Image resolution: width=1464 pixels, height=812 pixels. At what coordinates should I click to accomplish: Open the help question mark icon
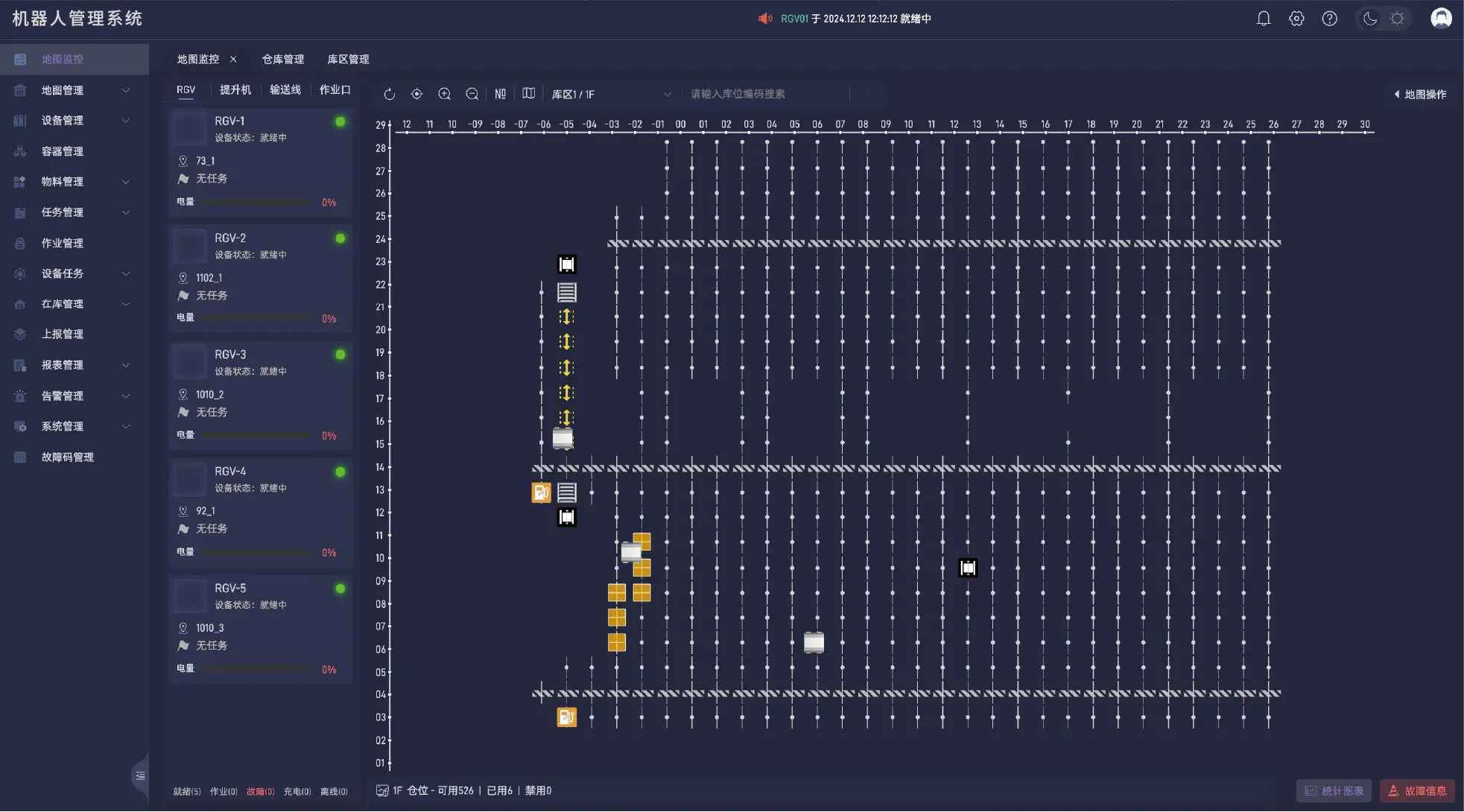1330,19
